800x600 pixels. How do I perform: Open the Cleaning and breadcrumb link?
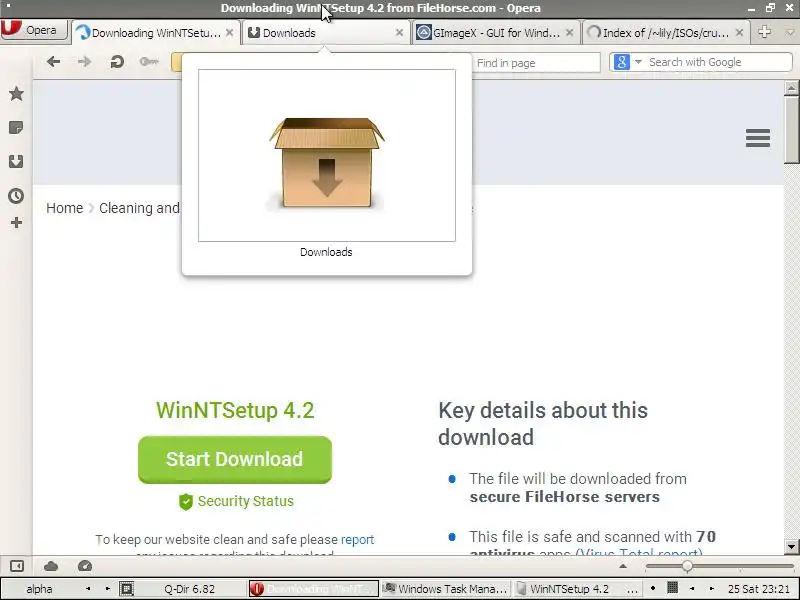(x=139, y=208)
